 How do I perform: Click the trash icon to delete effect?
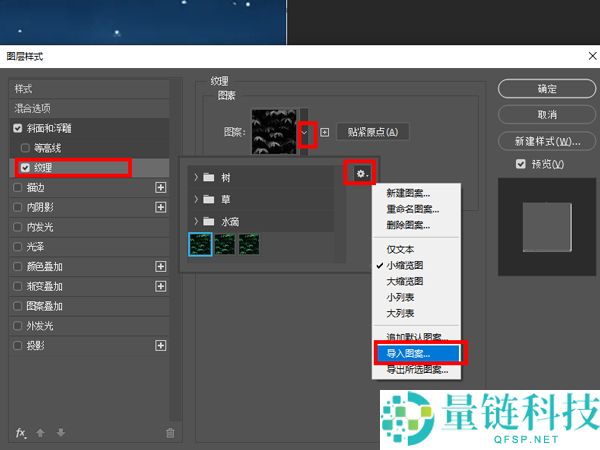pos(170,433)
